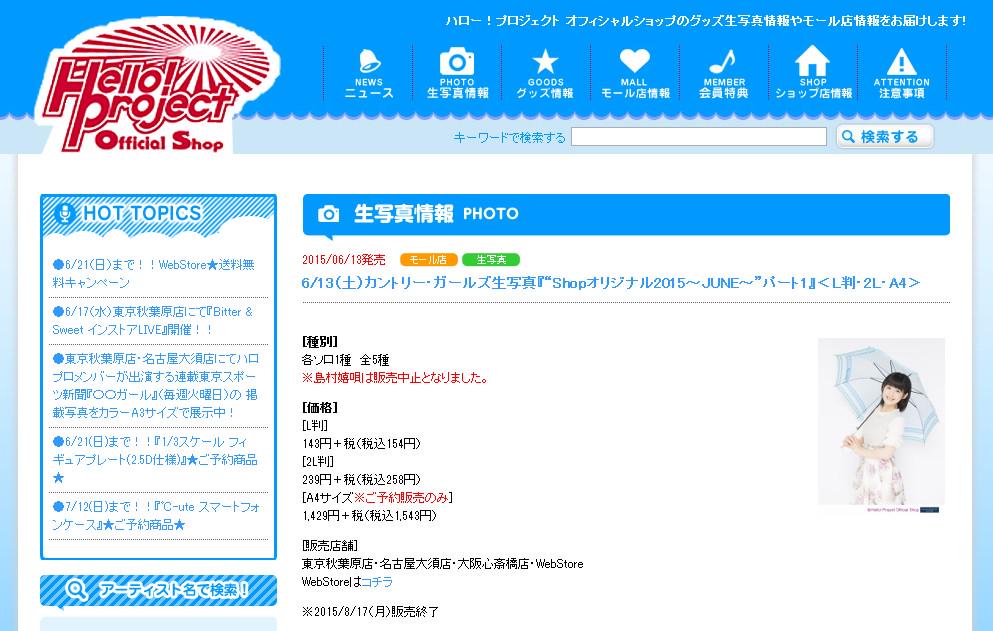
Task: Click the orange モール店 tag
Action: 428,260
